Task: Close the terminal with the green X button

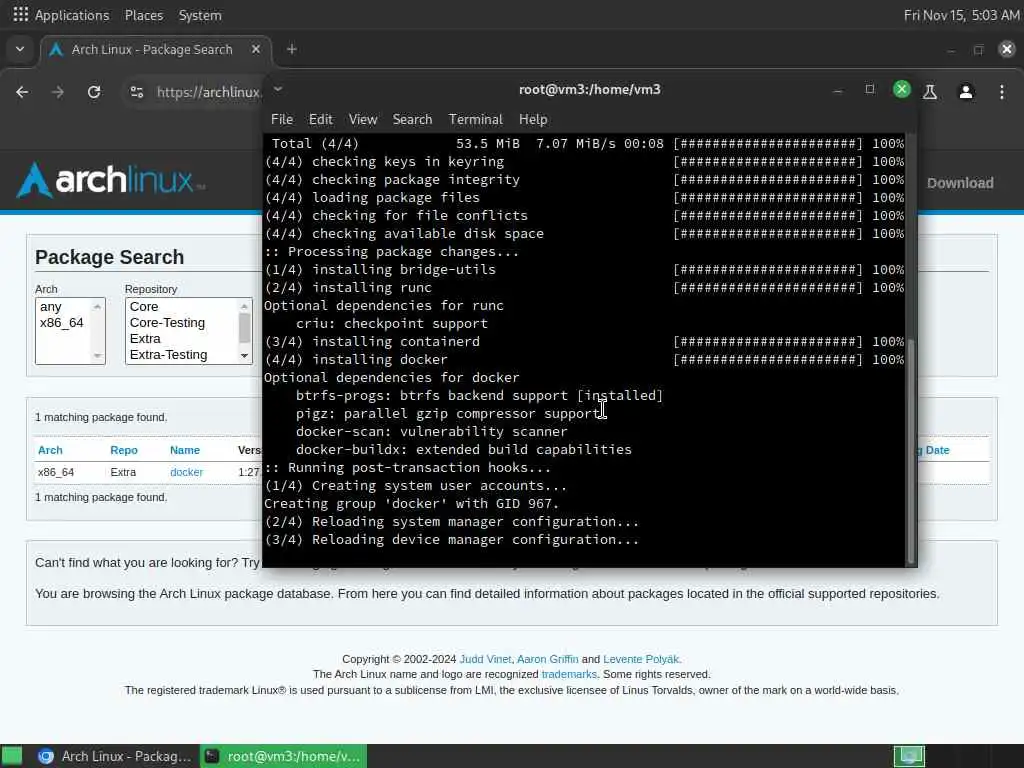Action: coord(901,89)
